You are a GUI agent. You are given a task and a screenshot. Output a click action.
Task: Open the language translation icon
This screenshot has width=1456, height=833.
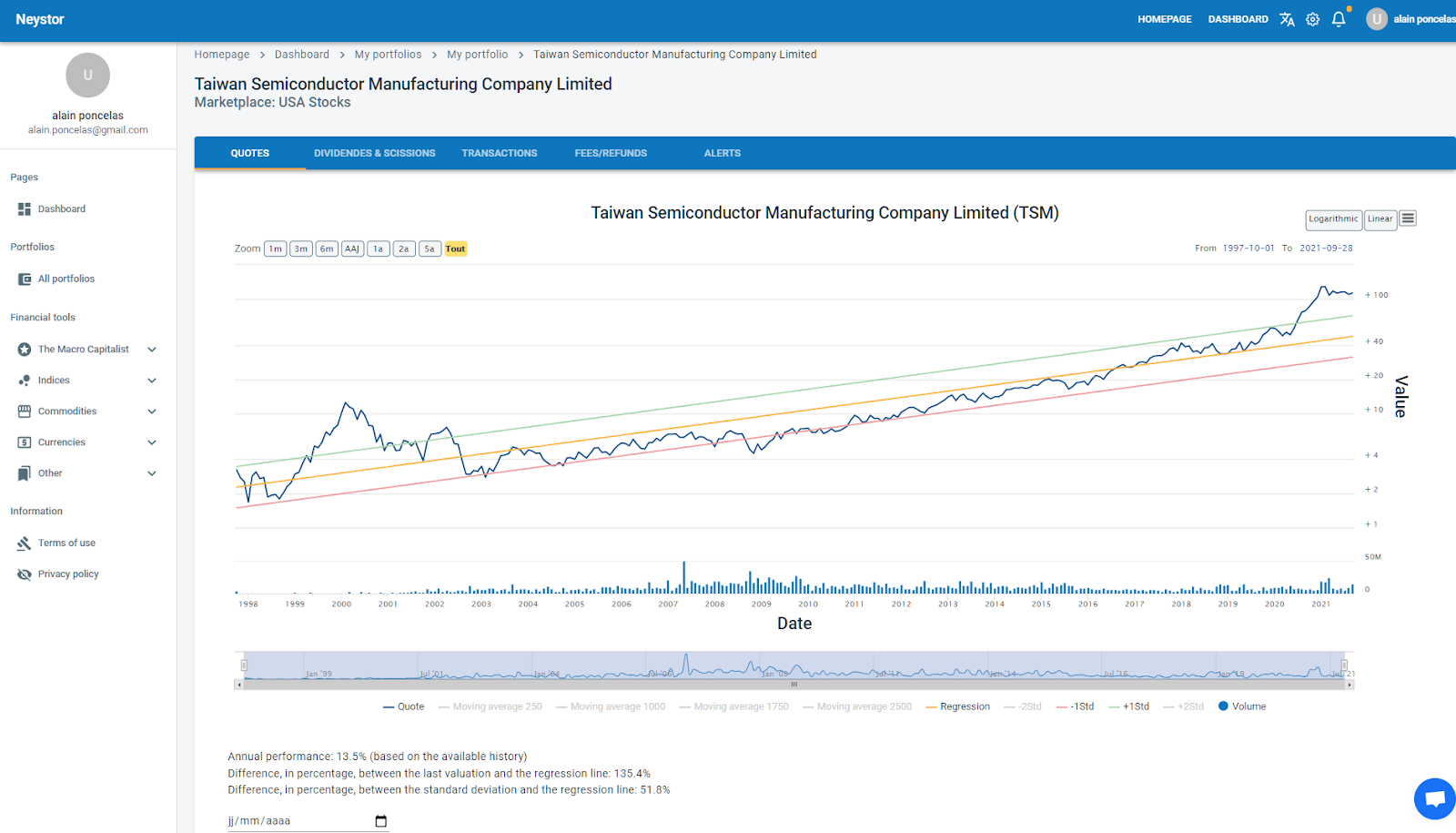[x=1287, y=19]
